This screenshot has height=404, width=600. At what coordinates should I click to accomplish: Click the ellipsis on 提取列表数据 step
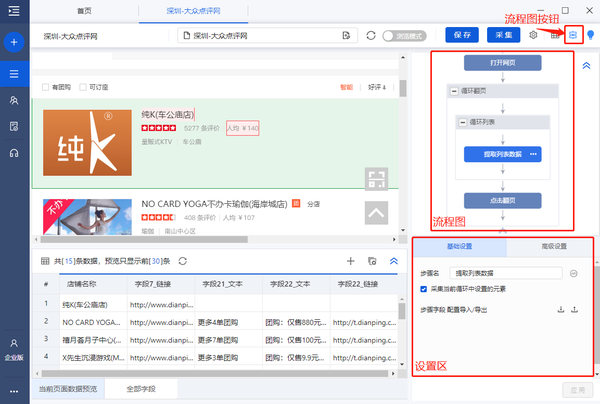pyautogui.click(x=533, y=154)
